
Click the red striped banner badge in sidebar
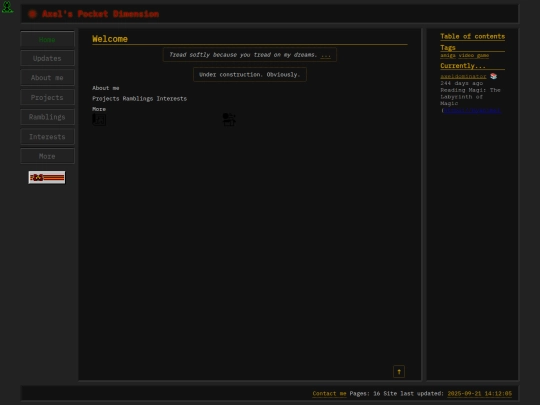(47, 177)
